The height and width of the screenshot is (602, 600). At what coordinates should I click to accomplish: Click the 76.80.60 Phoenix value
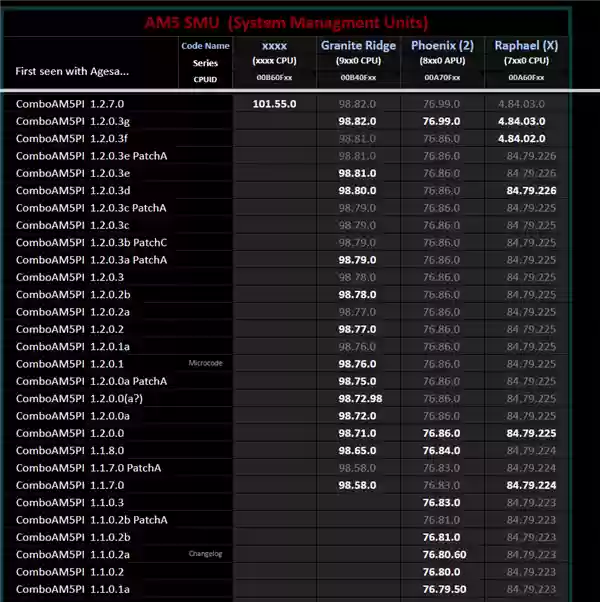click(444, 554)
